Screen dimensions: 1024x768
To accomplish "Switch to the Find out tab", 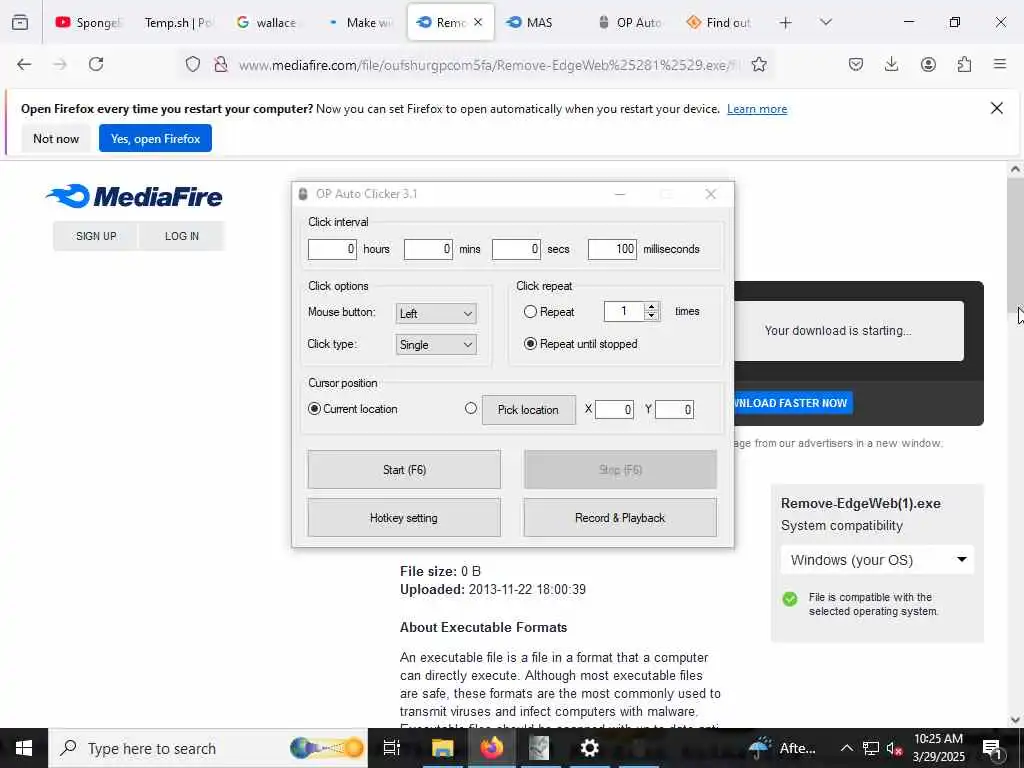I will tap(720, 23).
